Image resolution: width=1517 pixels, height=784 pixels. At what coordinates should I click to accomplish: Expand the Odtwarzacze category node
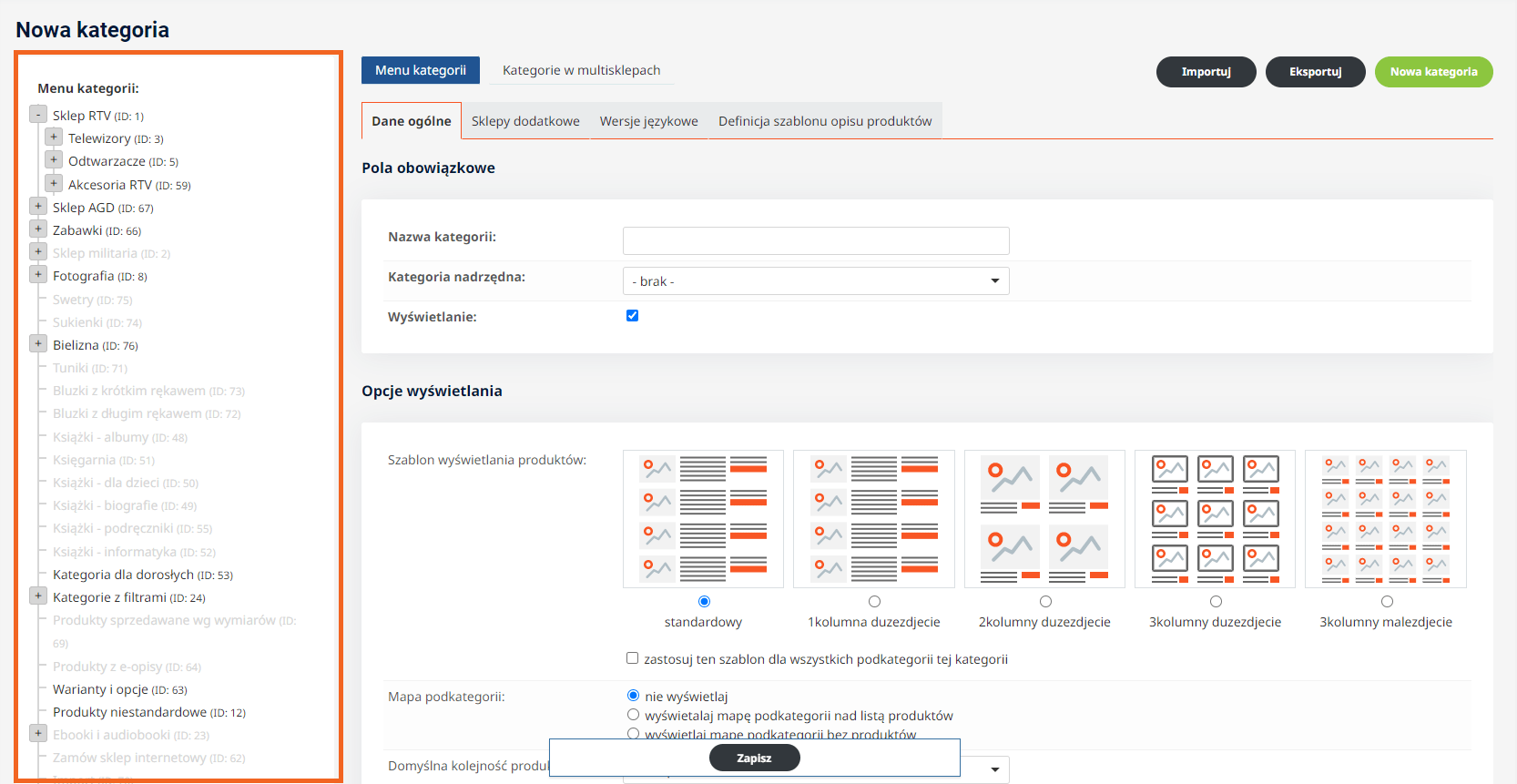pyautogui.click(x=54, y=160)
